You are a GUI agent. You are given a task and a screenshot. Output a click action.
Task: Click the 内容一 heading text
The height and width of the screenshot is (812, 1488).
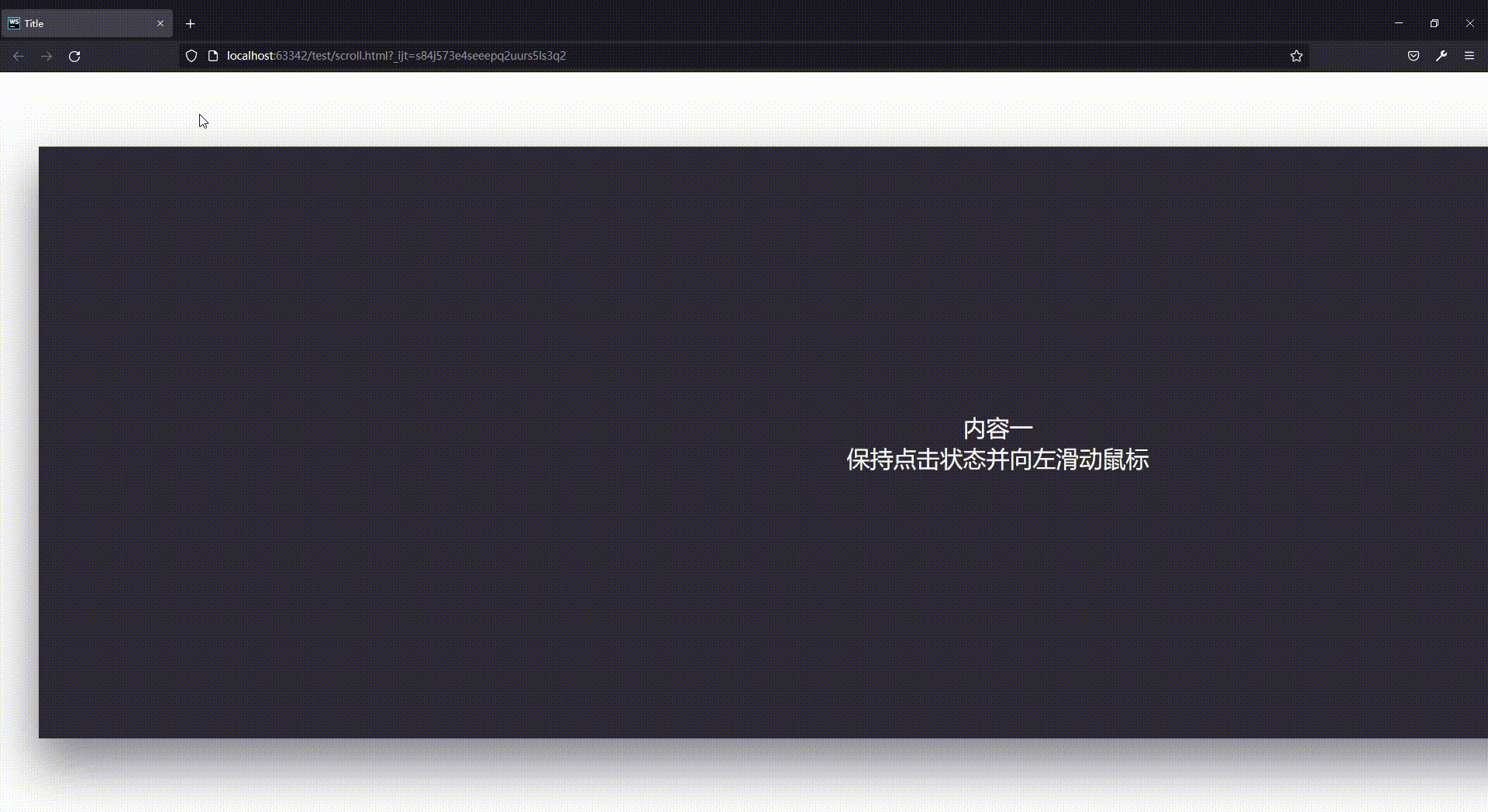click(x=997, y=428)
